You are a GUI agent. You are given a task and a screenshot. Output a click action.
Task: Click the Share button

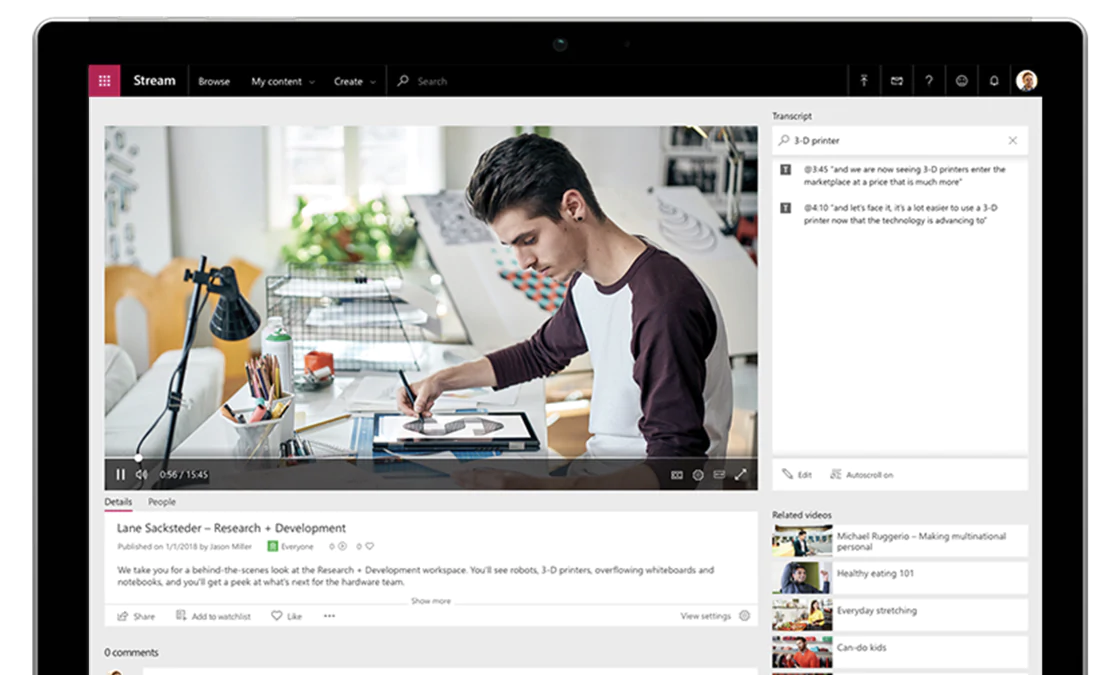pos(136,616)
